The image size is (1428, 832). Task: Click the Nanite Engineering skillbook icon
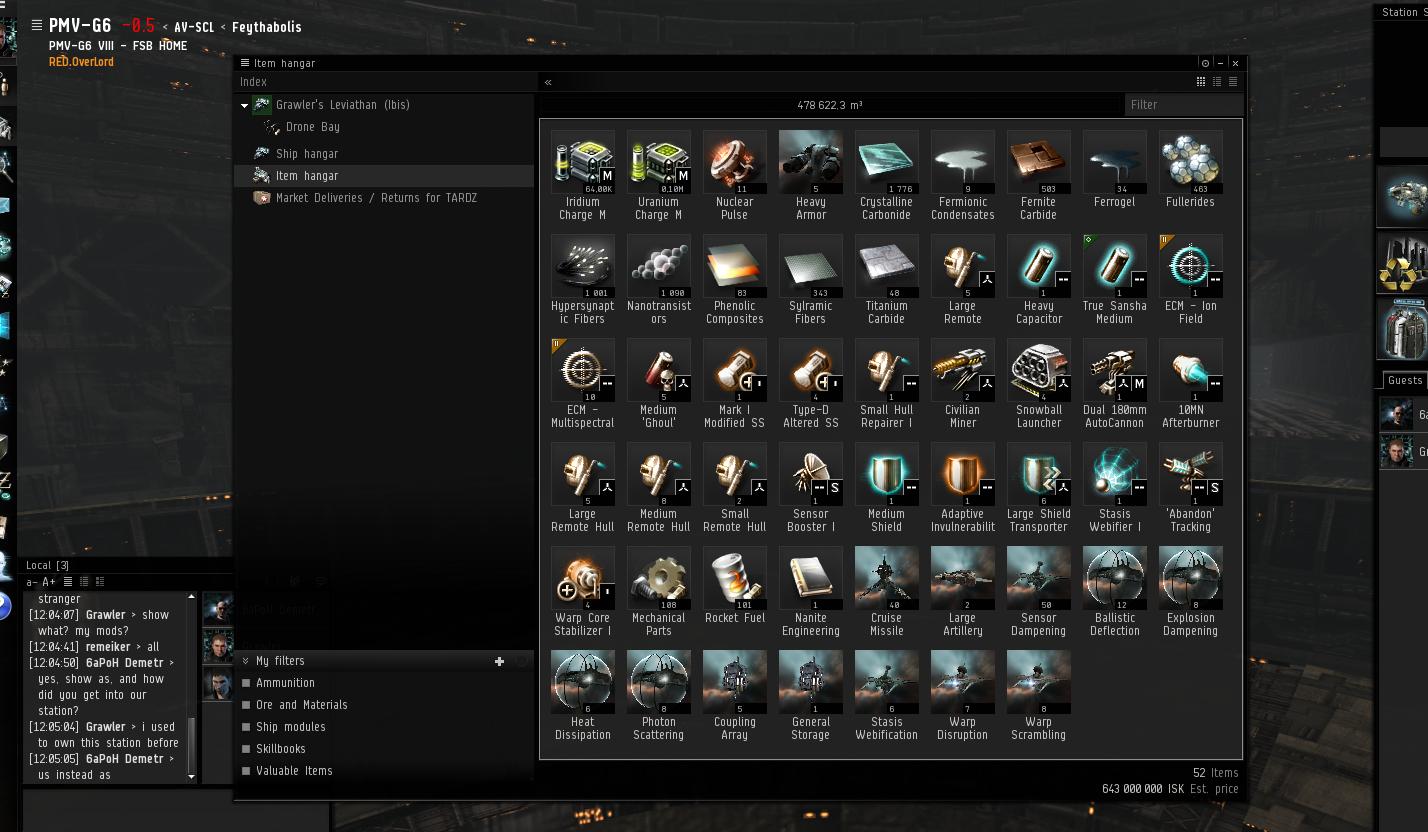810,578
